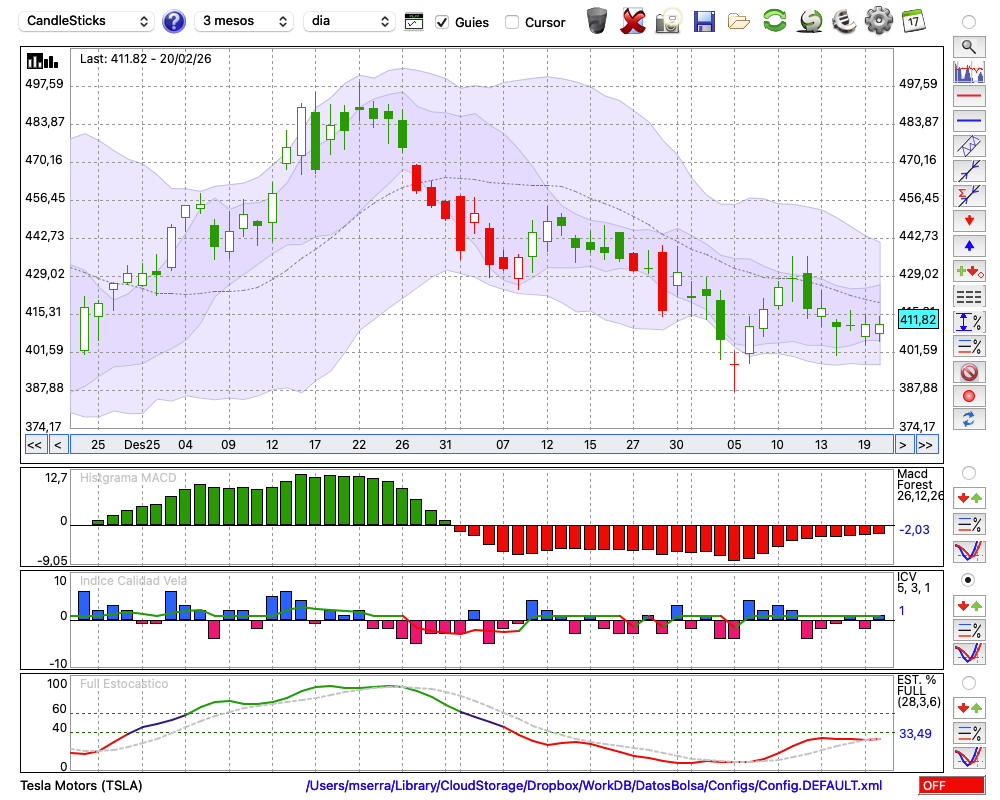Screen dimensions: 1000x800
Task: Open the 3 mesos period dropdown
Action: (244, 21)
